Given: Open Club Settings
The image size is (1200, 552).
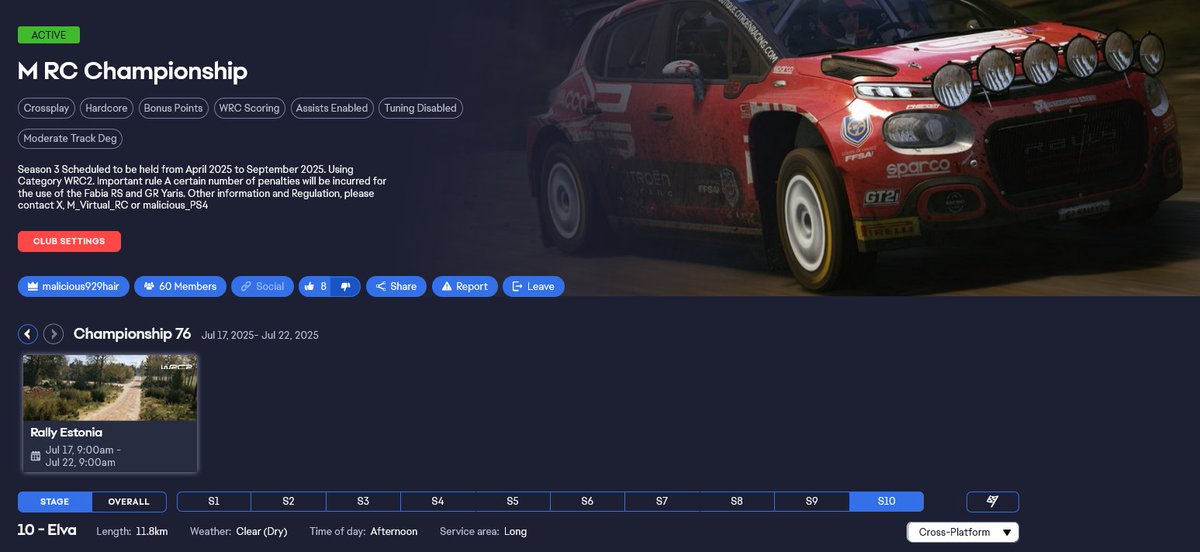Looking at the screenshot, I should pyautogui.click(x=69, y=241).
